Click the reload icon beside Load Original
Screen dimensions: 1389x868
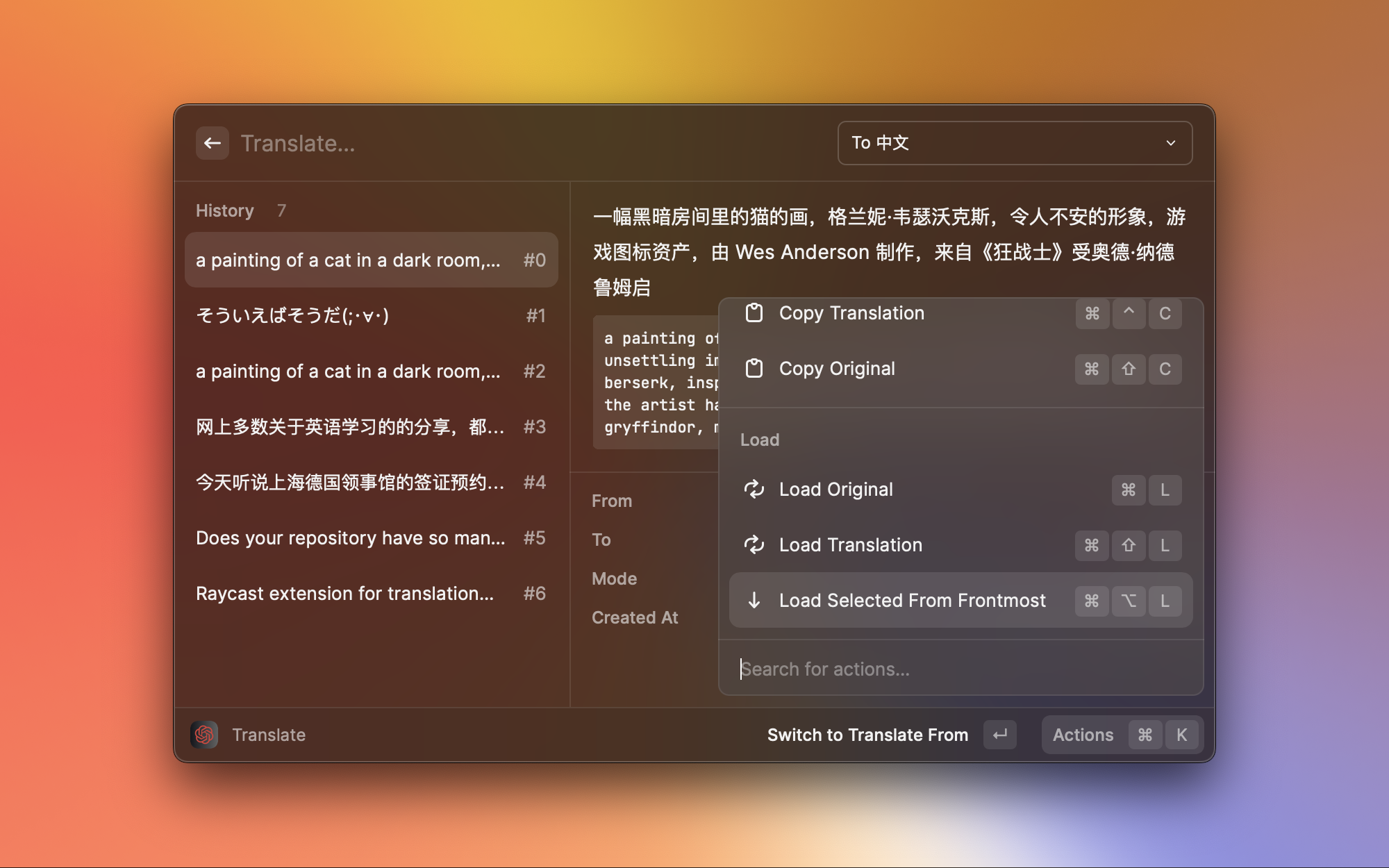(x=754, y=490)
